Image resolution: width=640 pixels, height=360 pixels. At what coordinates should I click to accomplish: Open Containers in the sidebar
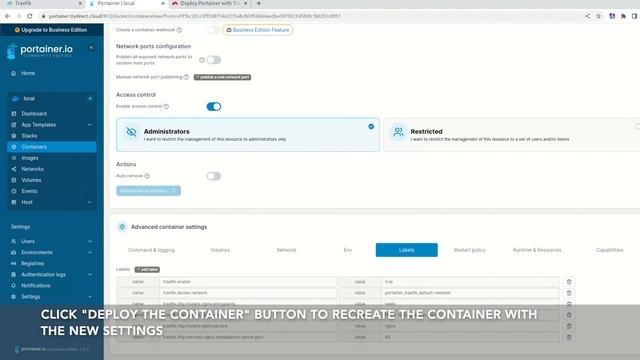pyautogui.click(x=52, y=147)
